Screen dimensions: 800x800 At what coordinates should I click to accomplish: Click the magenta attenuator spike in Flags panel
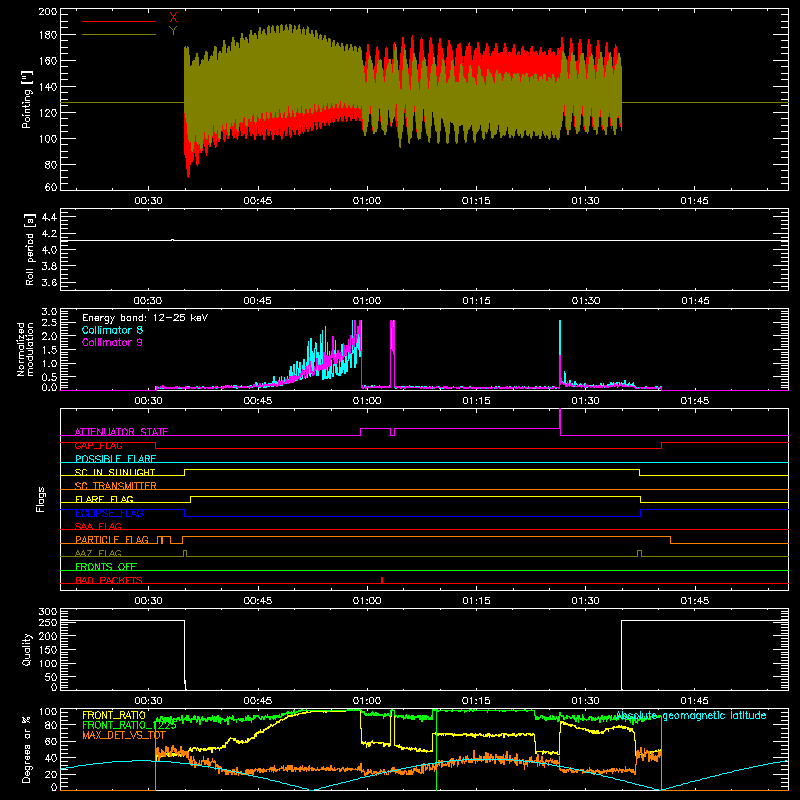pos(560,421)
